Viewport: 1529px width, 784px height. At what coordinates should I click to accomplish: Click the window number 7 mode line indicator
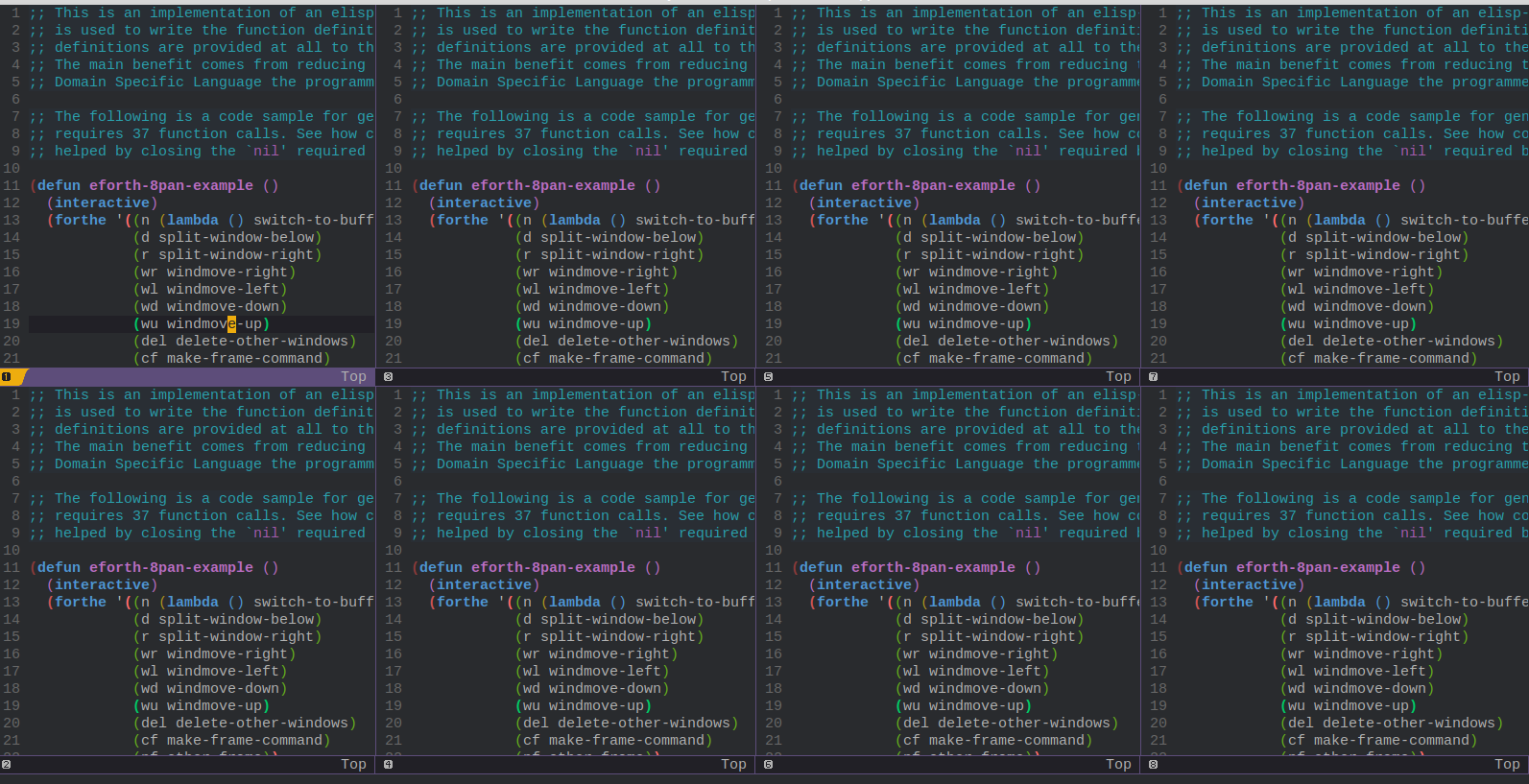click(x=1153, y=377)
